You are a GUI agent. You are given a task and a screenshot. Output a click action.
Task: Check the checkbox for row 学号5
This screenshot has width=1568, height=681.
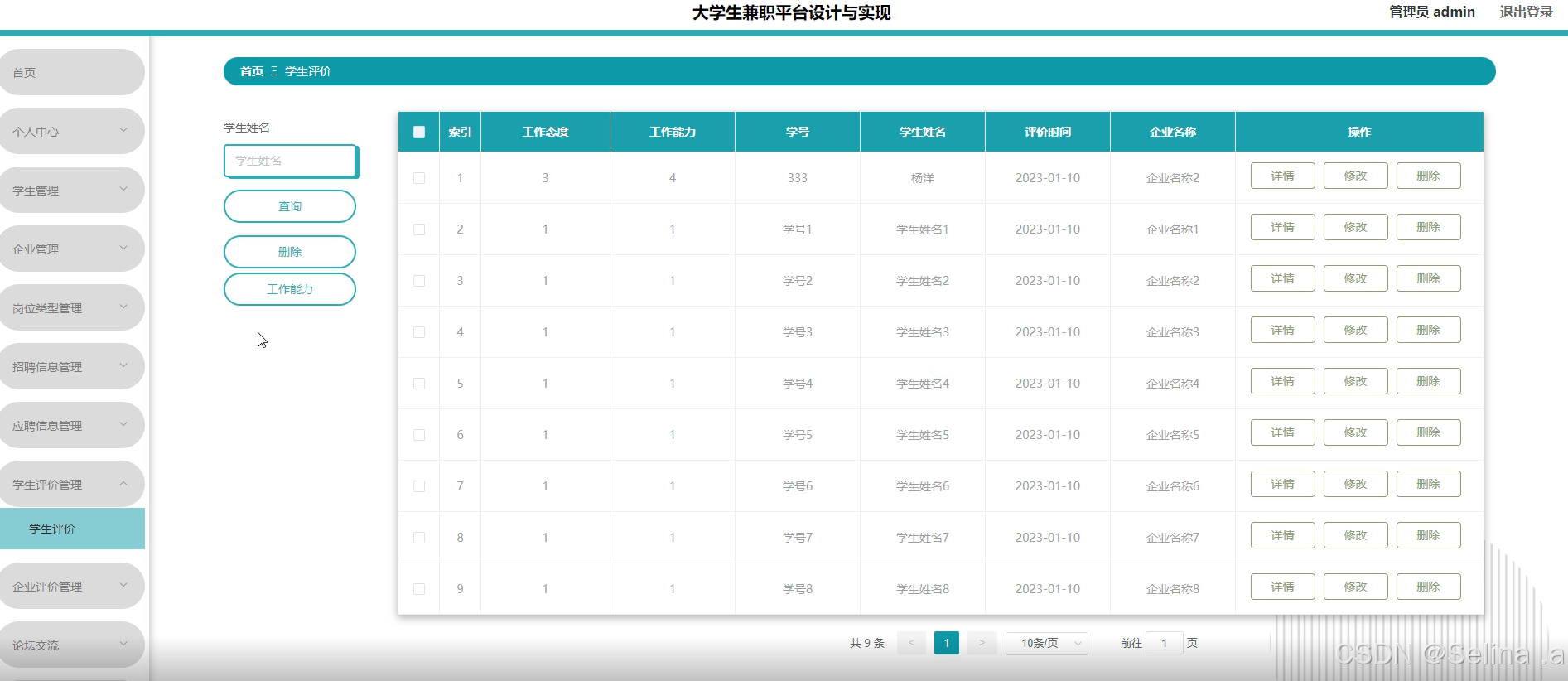419,435
